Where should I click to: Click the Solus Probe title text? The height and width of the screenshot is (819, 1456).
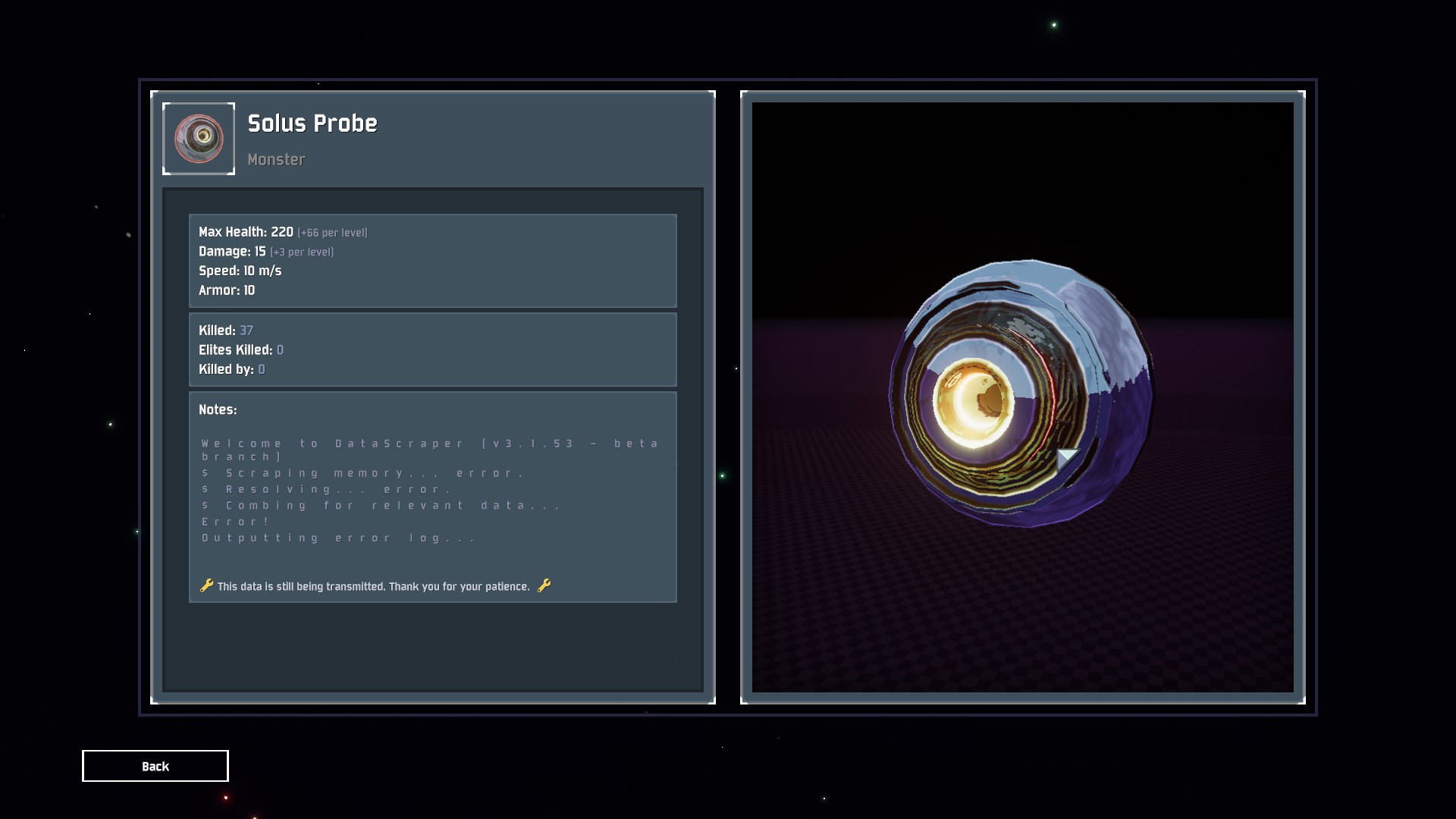[312, 124]
